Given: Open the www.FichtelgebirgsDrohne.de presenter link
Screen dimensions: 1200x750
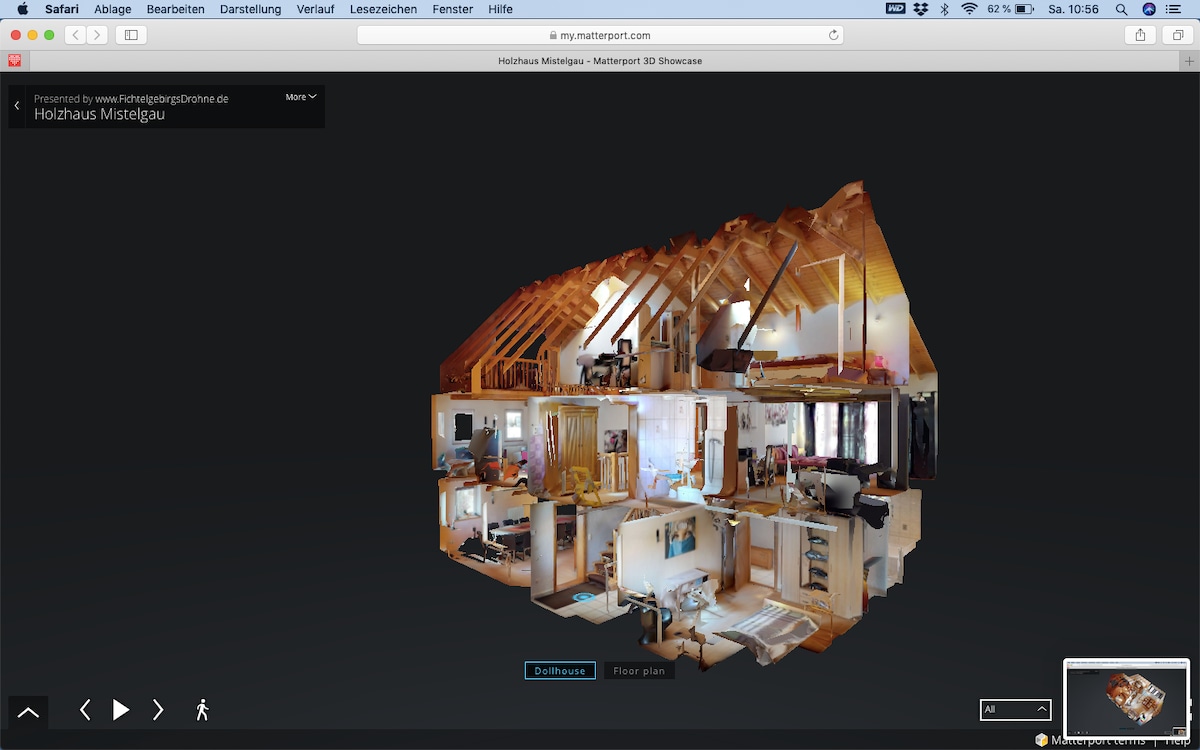Looking at the screenshot, I should [x=162, y=99].
